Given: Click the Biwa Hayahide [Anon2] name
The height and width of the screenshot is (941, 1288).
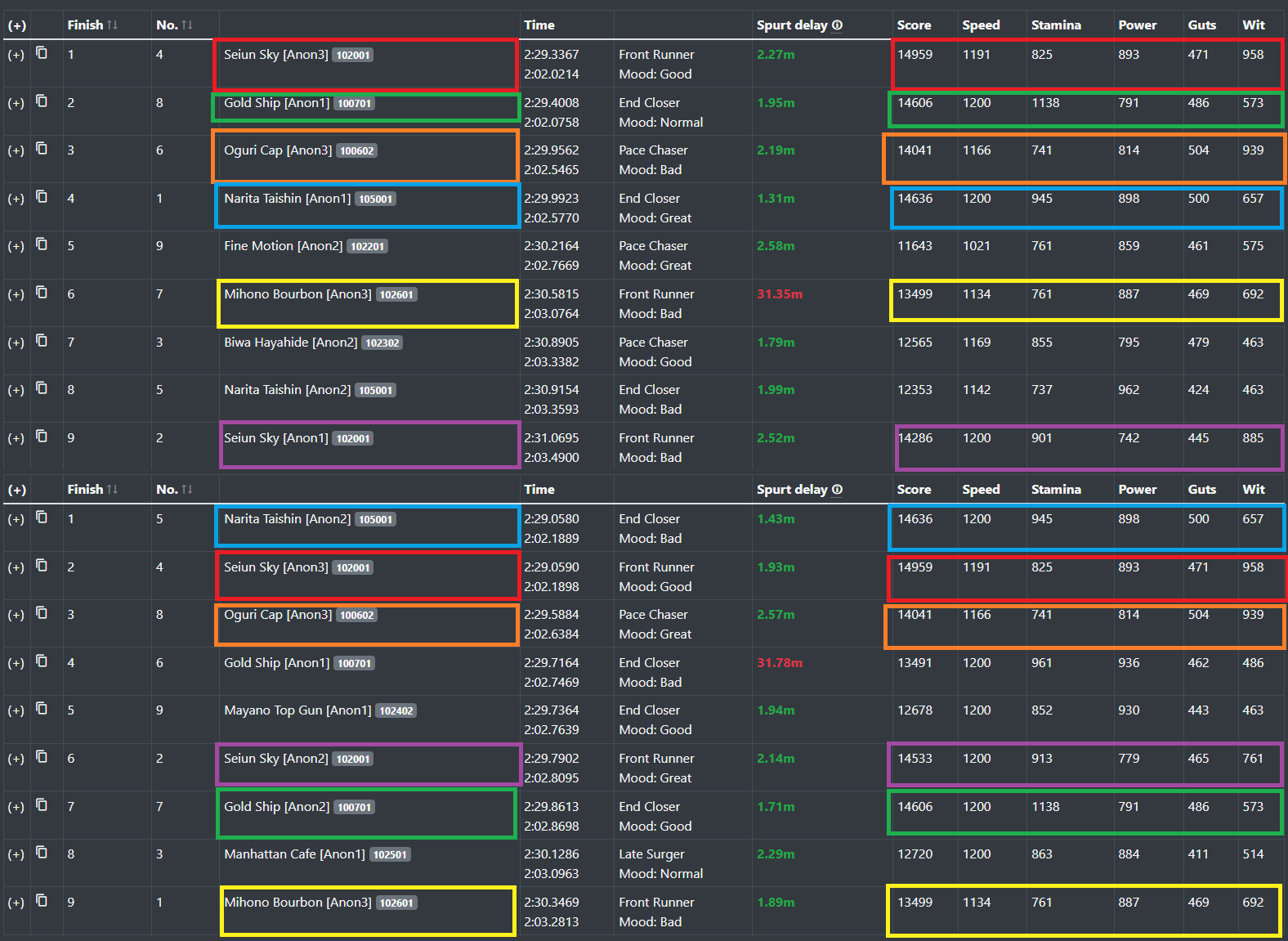Looking at the screenshot, I should click(291, 343).
